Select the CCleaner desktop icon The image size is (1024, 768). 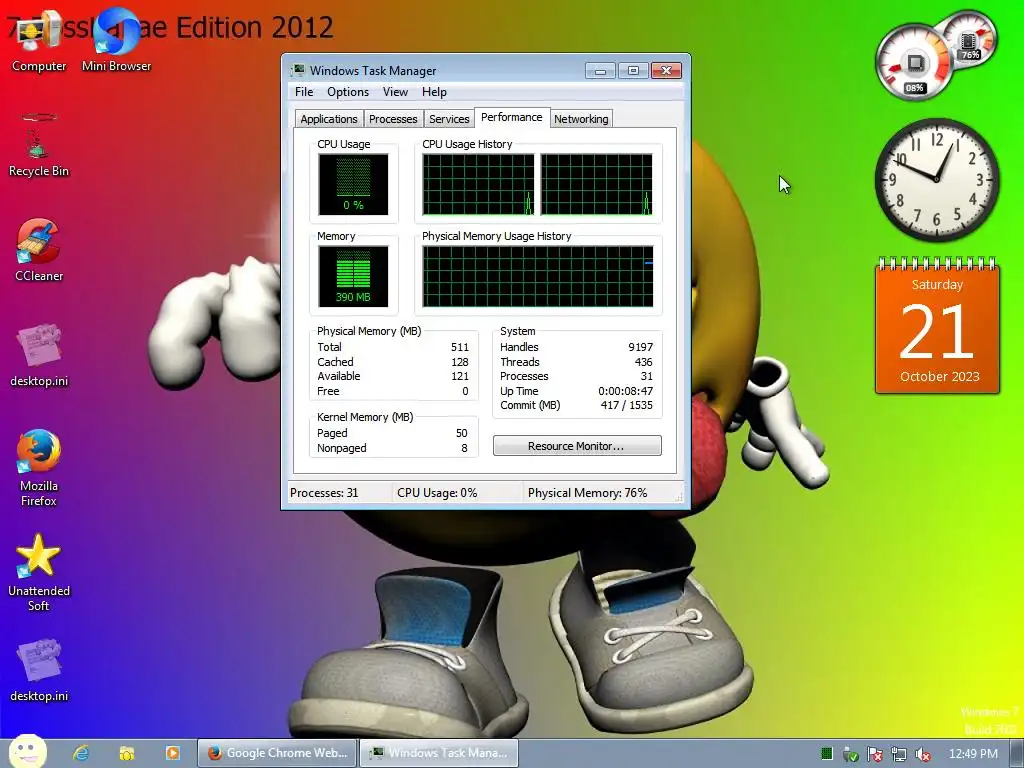39,249
